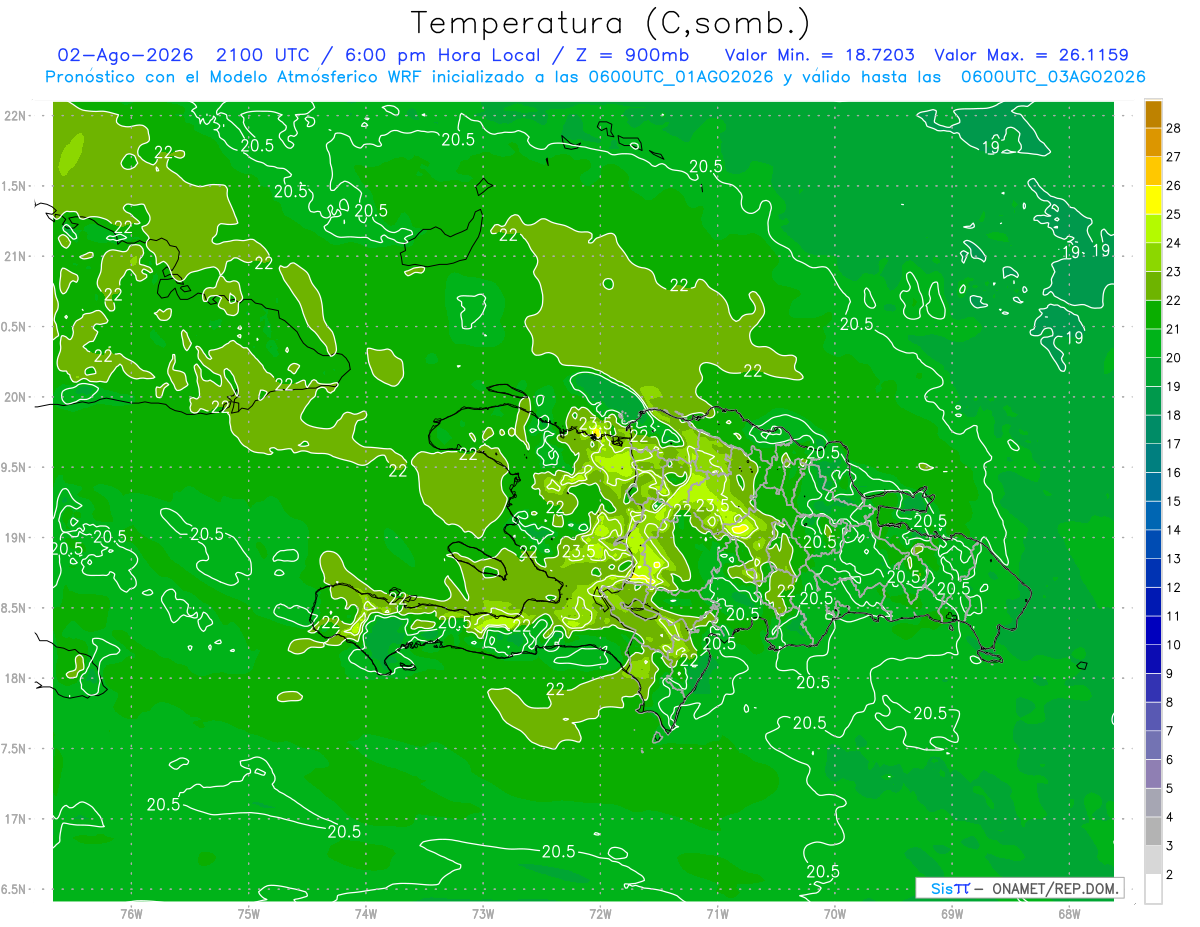Click valid-until time '0600UTC_03AGO2026'
The height and width of the screenshot is (927, 1200).
(1053, 76)
